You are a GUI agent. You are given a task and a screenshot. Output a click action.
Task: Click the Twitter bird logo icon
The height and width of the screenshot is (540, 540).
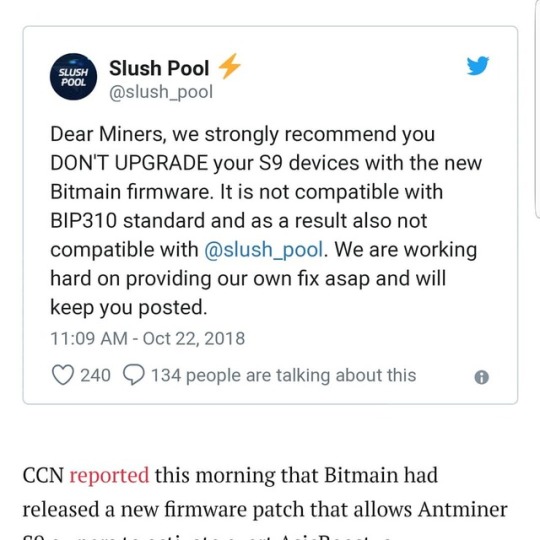[x=478, y=65]
